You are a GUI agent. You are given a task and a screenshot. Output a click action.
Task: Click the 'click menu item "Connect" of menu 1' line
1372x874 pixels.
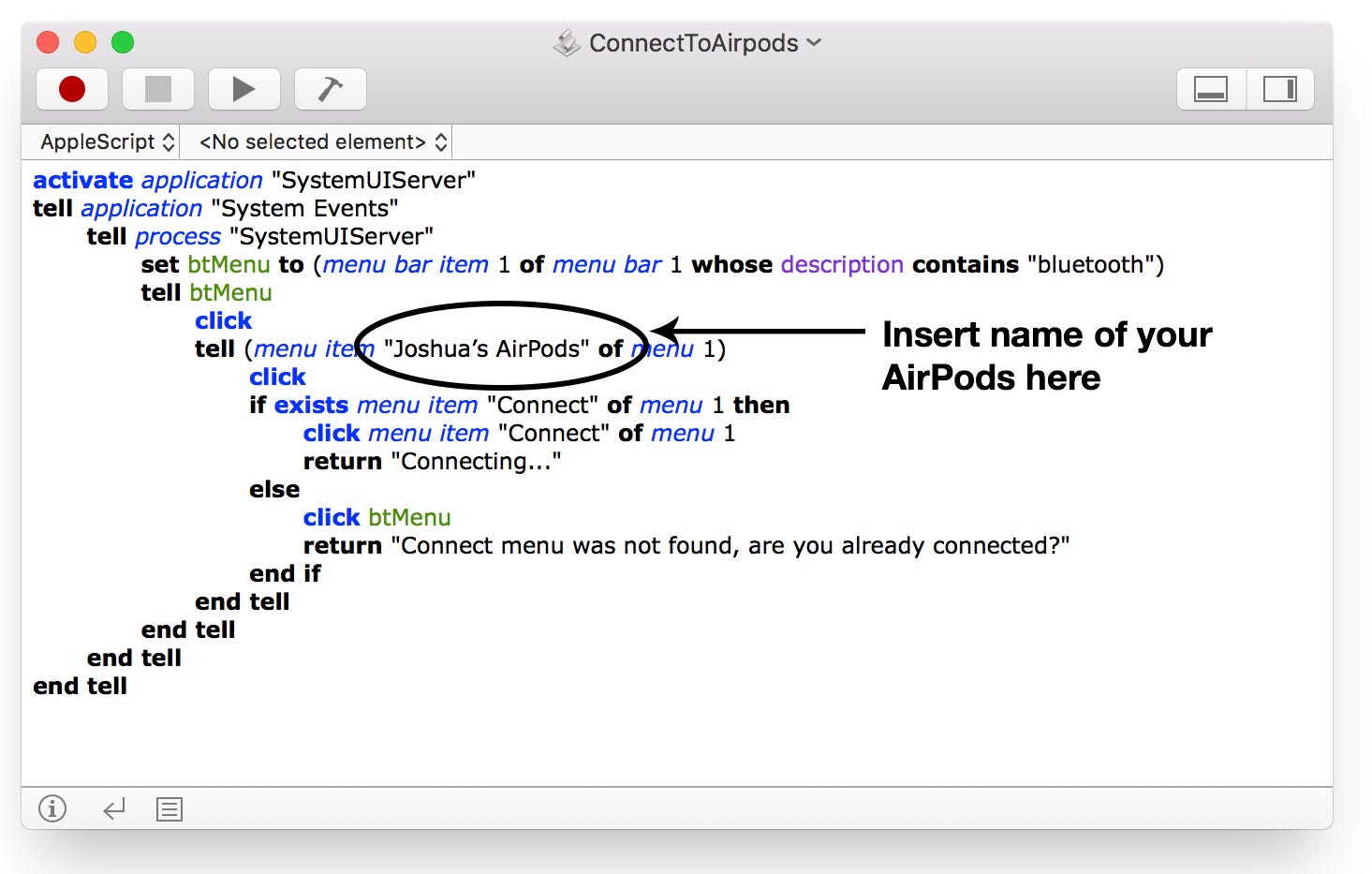click(520, 433)
